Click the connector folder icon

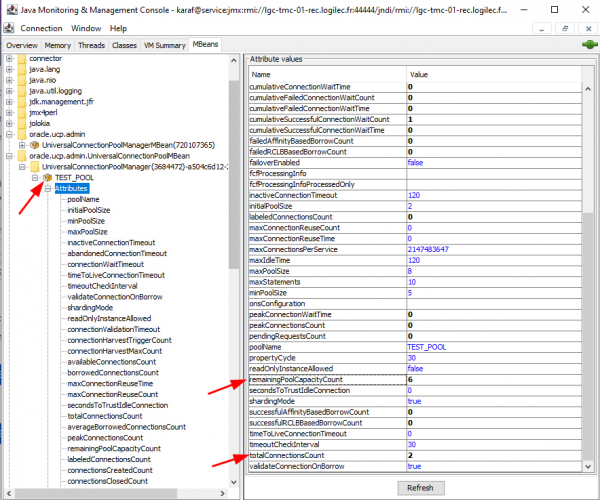pyautogui.click(x=20, y=60)
